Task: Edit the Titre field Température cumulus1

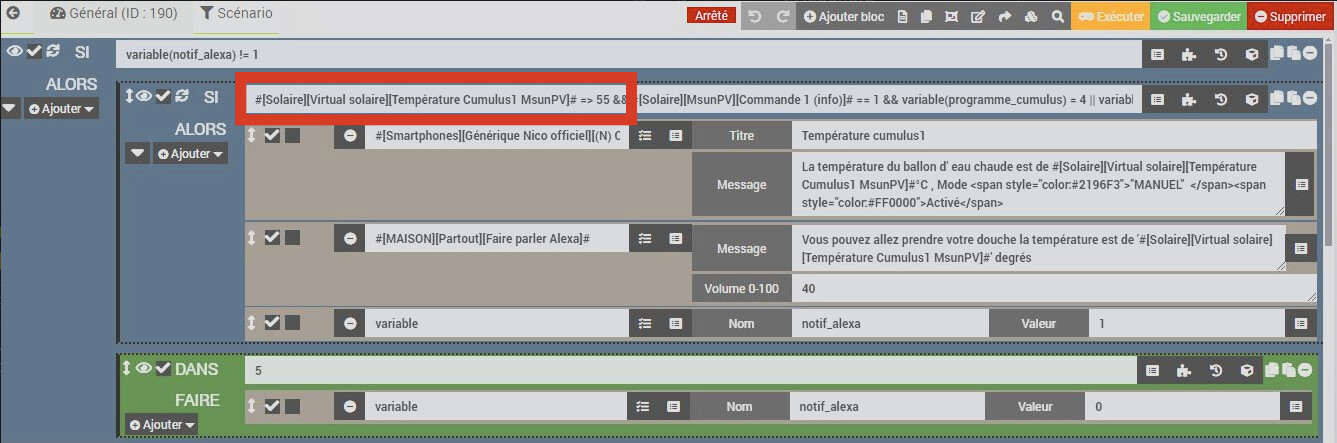Action: [x=1053, y=135]
